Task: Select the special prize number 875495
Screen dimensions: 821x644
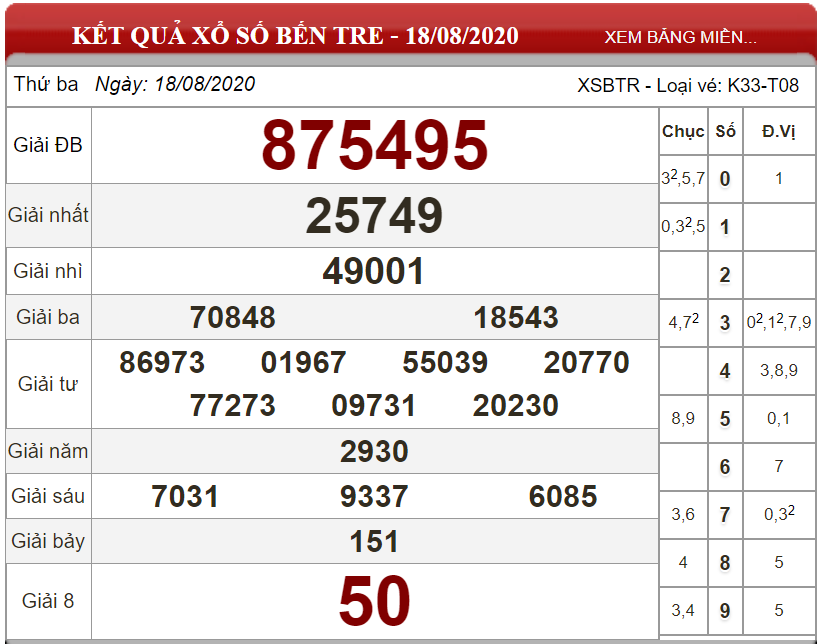Action: (x=374, y=145)
